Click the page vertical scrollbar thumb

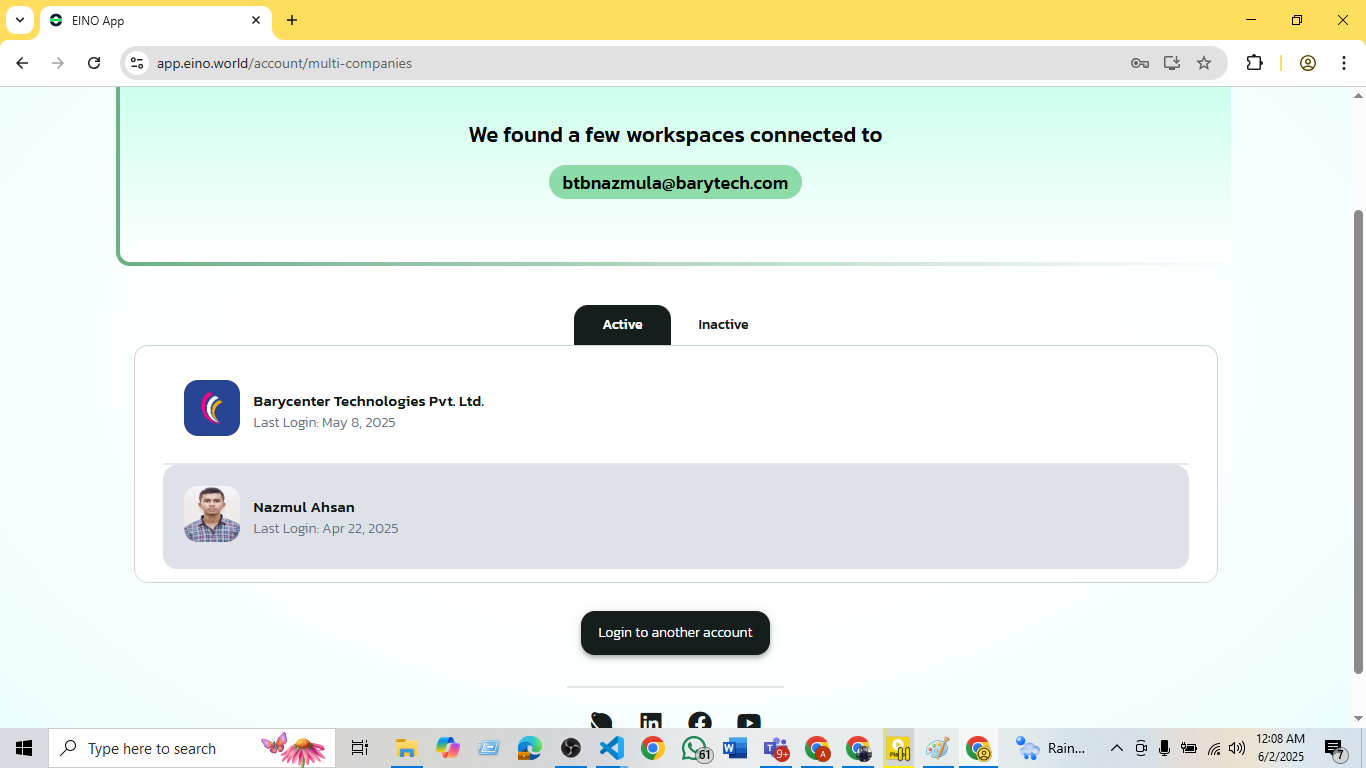[x=1358, y=440]
